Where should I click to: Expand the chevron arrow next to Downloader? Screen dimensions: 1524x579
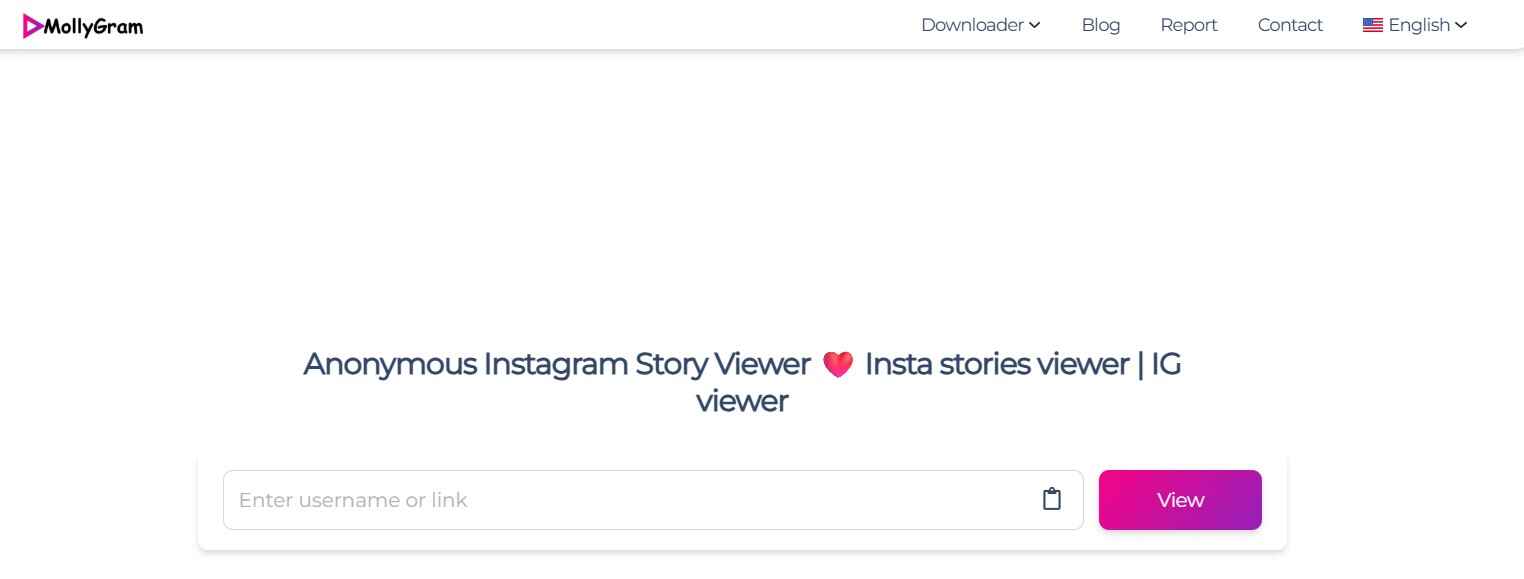tap(1034, 25)
